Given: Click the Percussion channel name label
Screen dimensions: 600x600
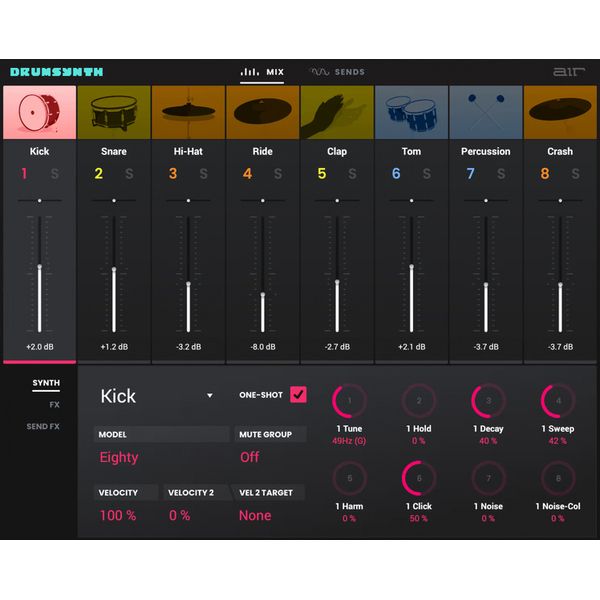Looking at the screenshot, I should tap(486, 152).
